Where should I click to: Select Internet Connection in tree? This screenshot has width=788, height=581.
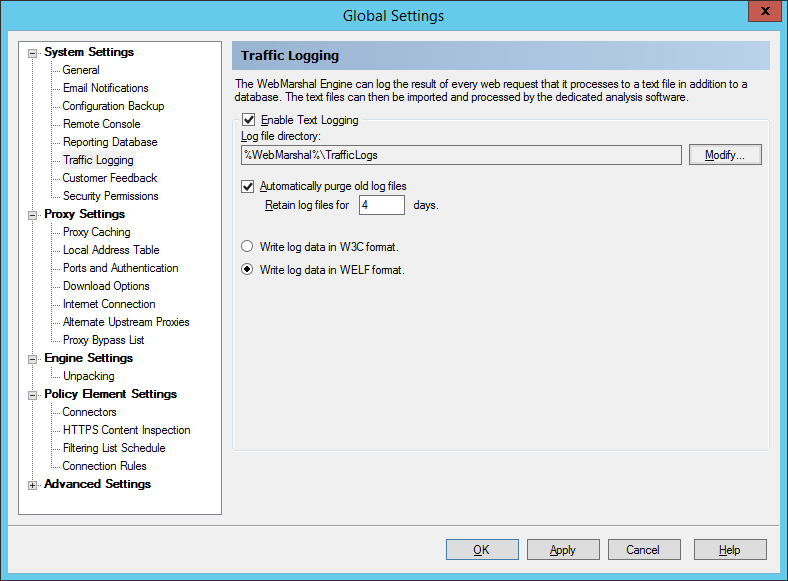(x=109, y=304)
